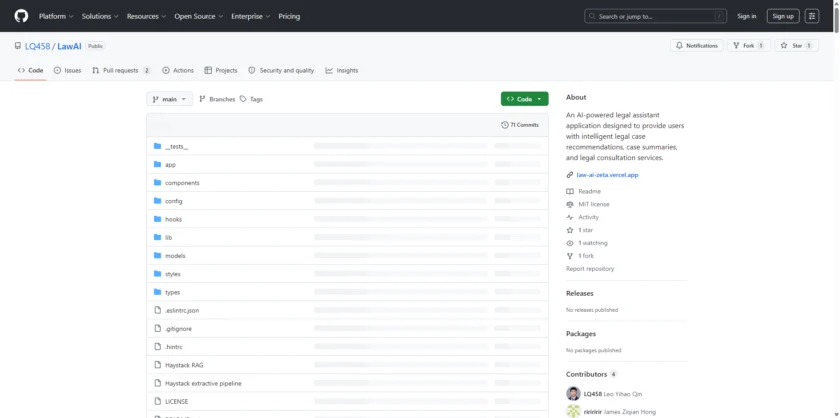The width and height of the screenshot is (840, 418).
Task: Fork the LawAI repository
Action: click(748, 45)
